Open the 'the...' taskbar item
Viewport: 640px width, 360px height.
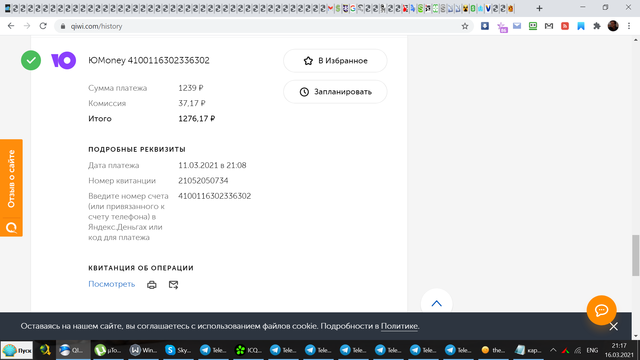click(x=493, y=350)
